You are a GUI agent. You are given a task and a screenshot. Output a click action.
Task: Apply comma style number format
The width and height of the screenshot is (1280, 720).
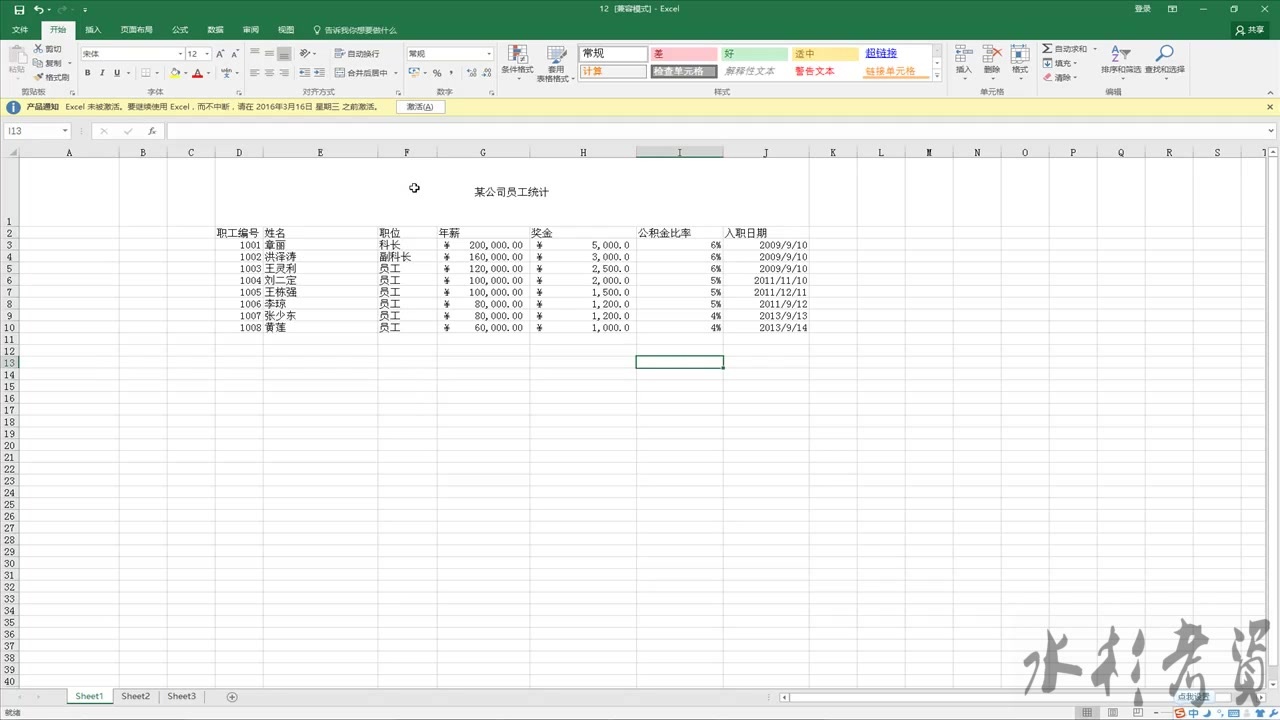coord(452,73)
